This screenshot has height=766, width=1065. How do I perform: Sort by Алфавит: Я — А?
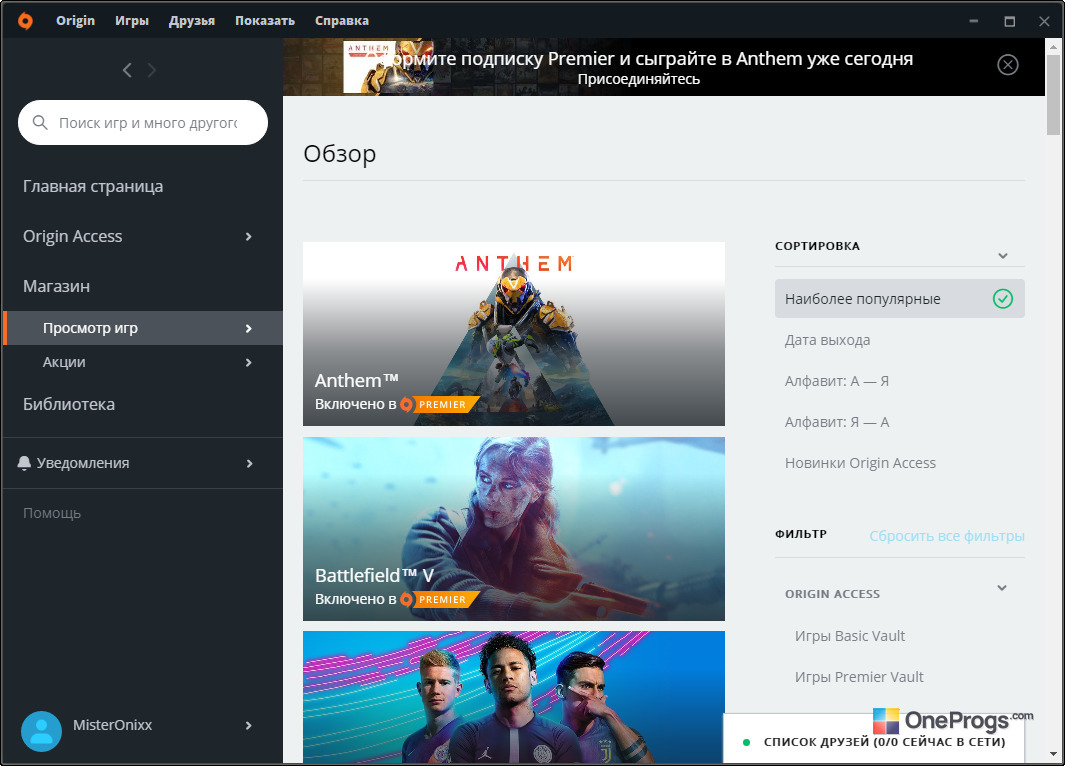837,422
